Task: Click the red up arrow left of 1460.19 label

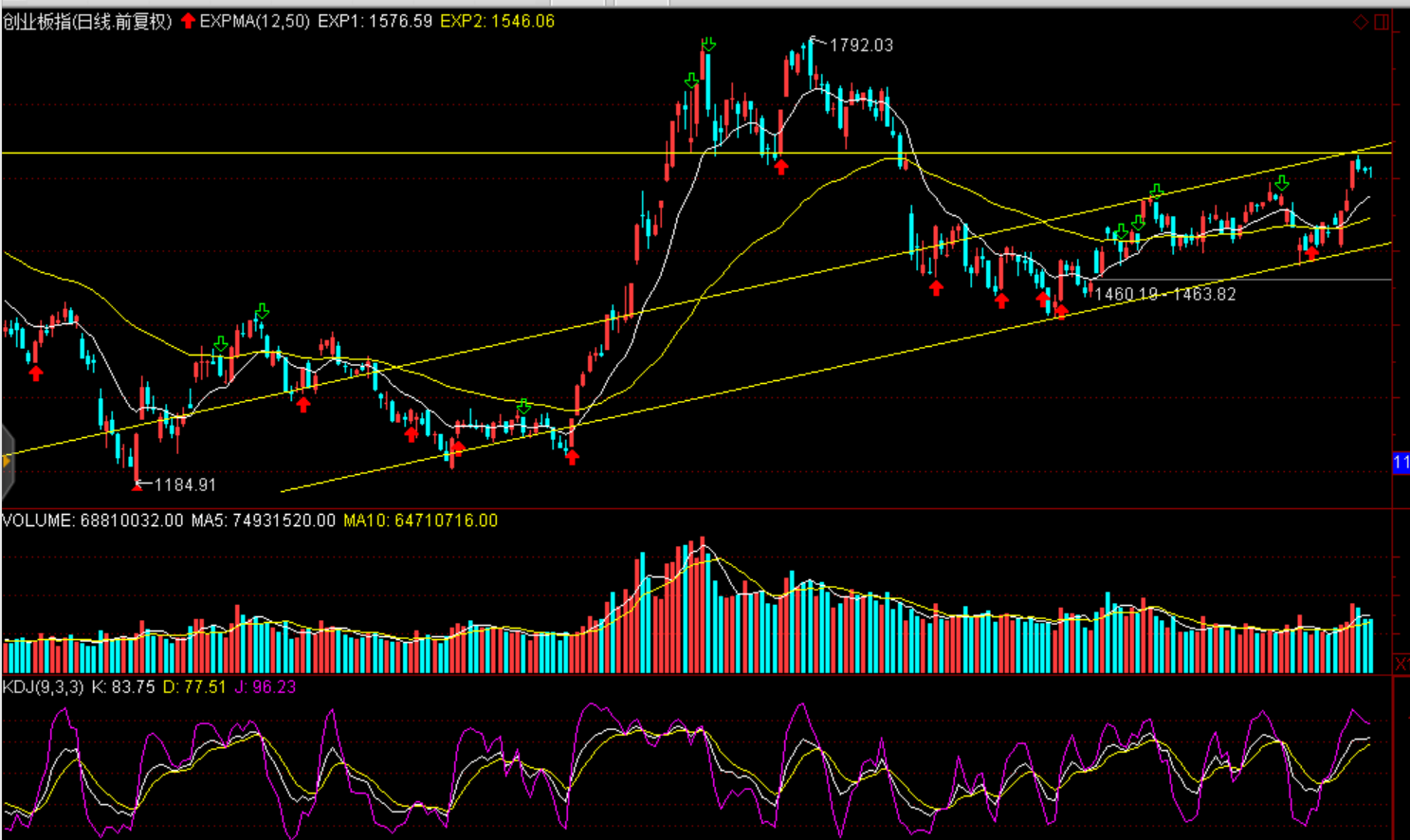Action: pyautogui.click(x=1060, y=311)
